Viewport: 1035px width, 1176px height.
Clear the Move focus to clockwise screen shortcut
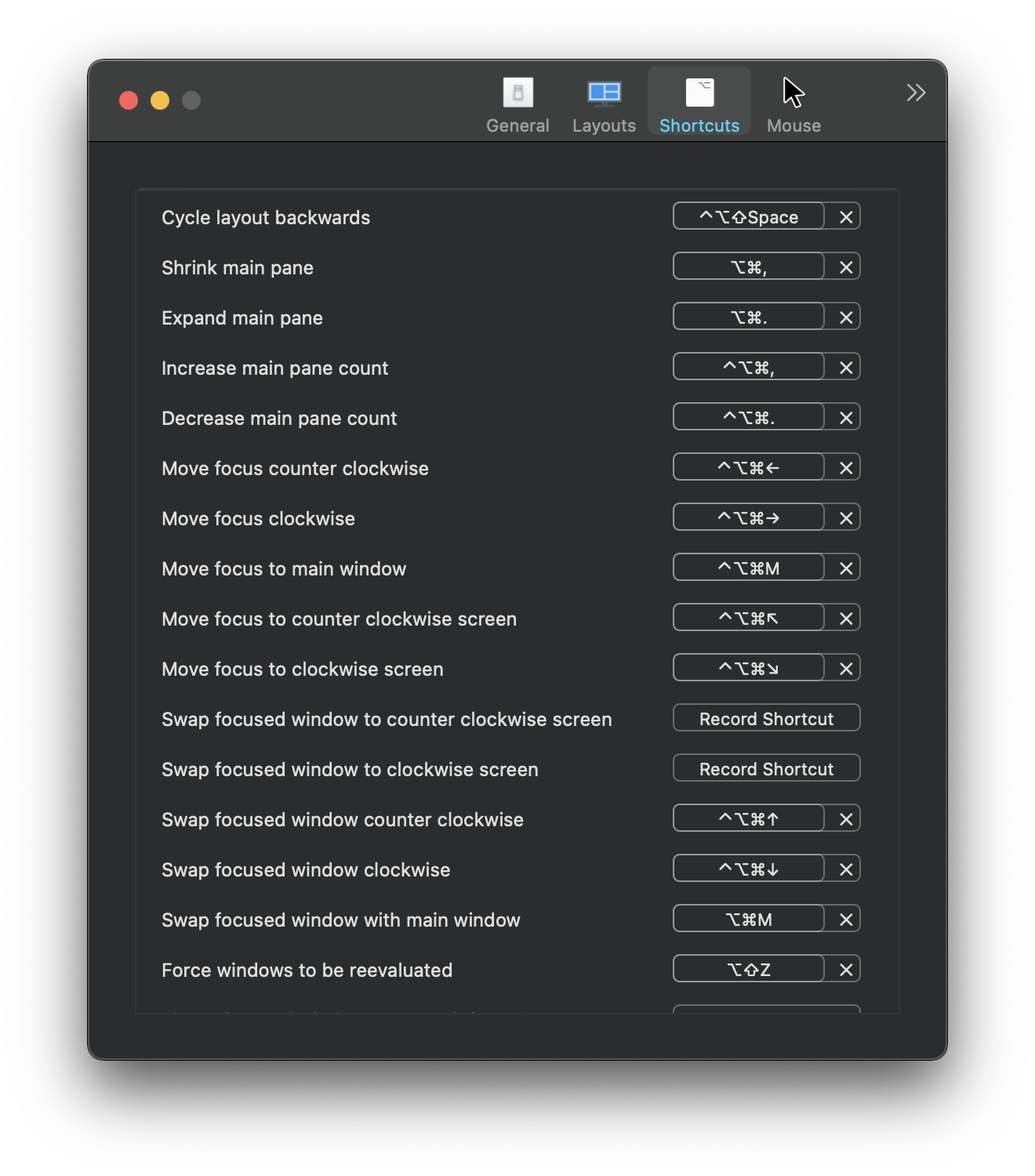click(x=845, y=669)
